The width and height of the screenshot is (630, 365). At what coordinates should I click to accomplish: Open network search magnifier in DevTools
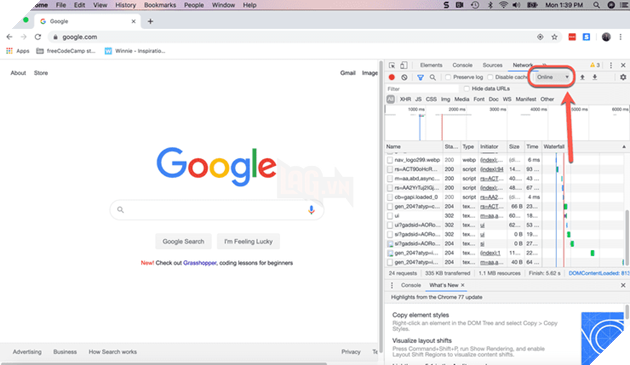click(433, 77)
